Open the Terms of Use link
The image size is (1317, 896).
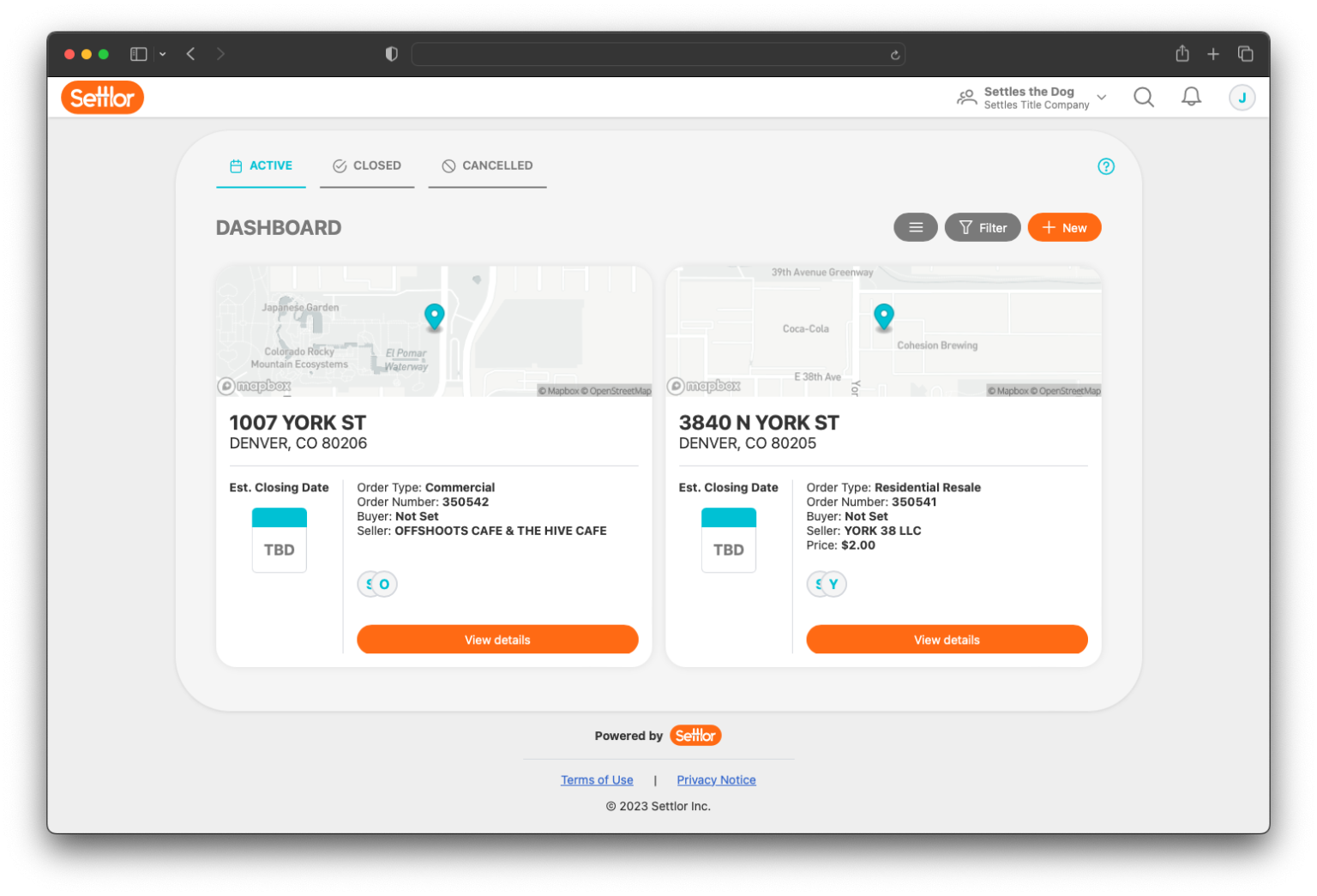pyautogui.click(x=597, y=780)
